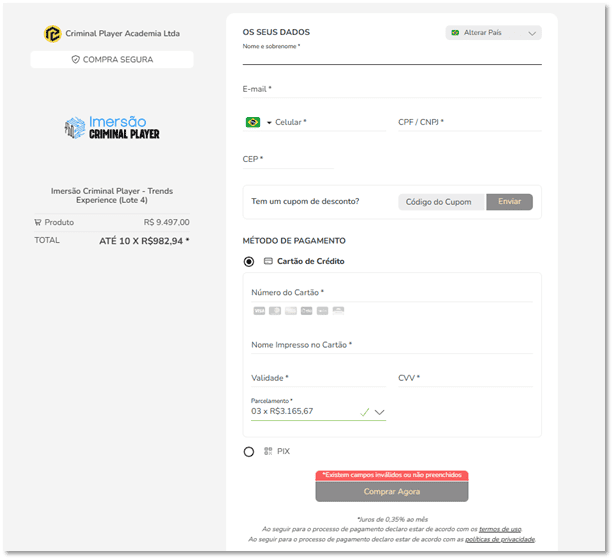Open the políticas de privacidade link
This screenshot has width=614, height=560.
pos(500,540)
